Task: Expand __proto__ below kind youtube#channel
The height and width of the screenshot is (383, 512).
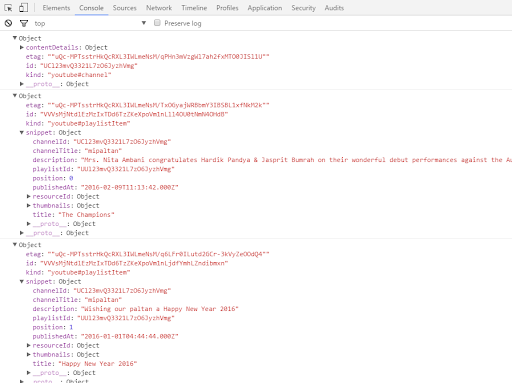Action: [22, 84]
